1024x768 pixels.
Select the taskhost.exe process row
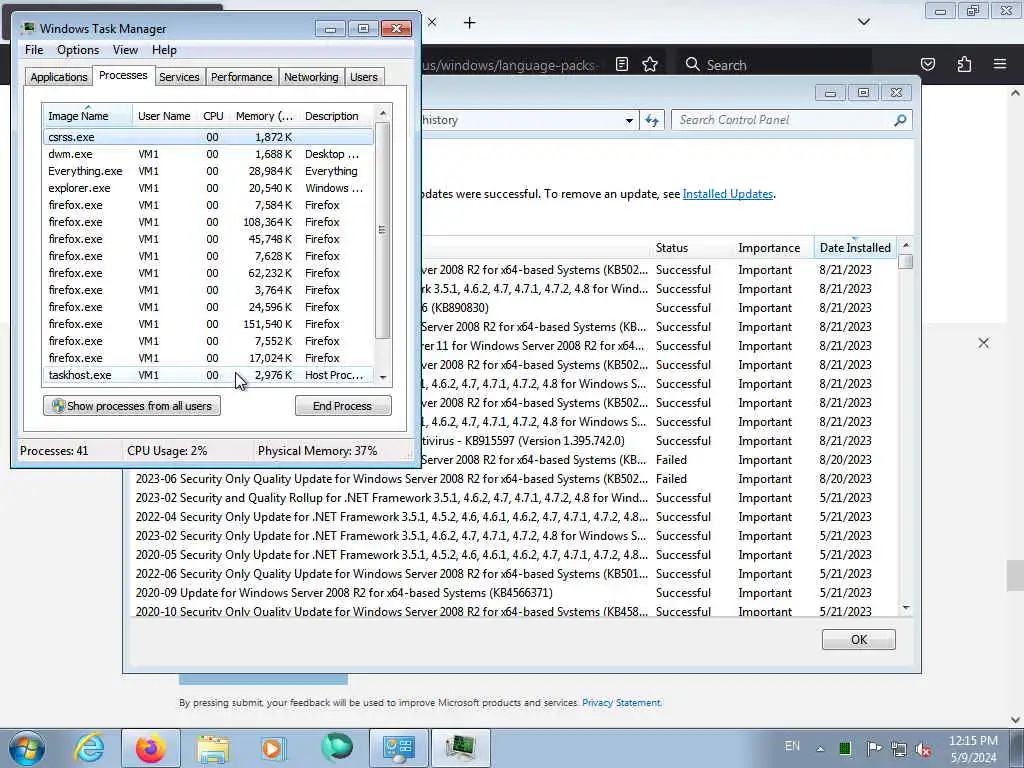(208, 375)
